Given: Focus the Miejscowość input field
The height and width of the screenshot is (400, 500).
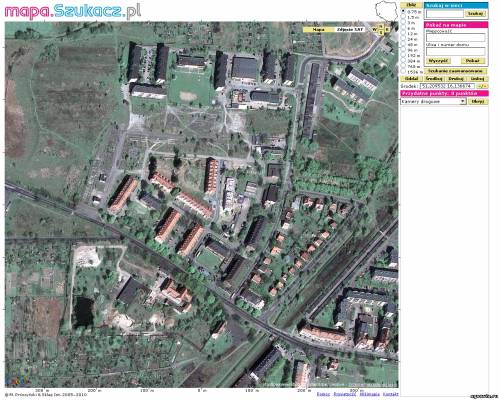Looking at the screenshot, I should point(456,38).
